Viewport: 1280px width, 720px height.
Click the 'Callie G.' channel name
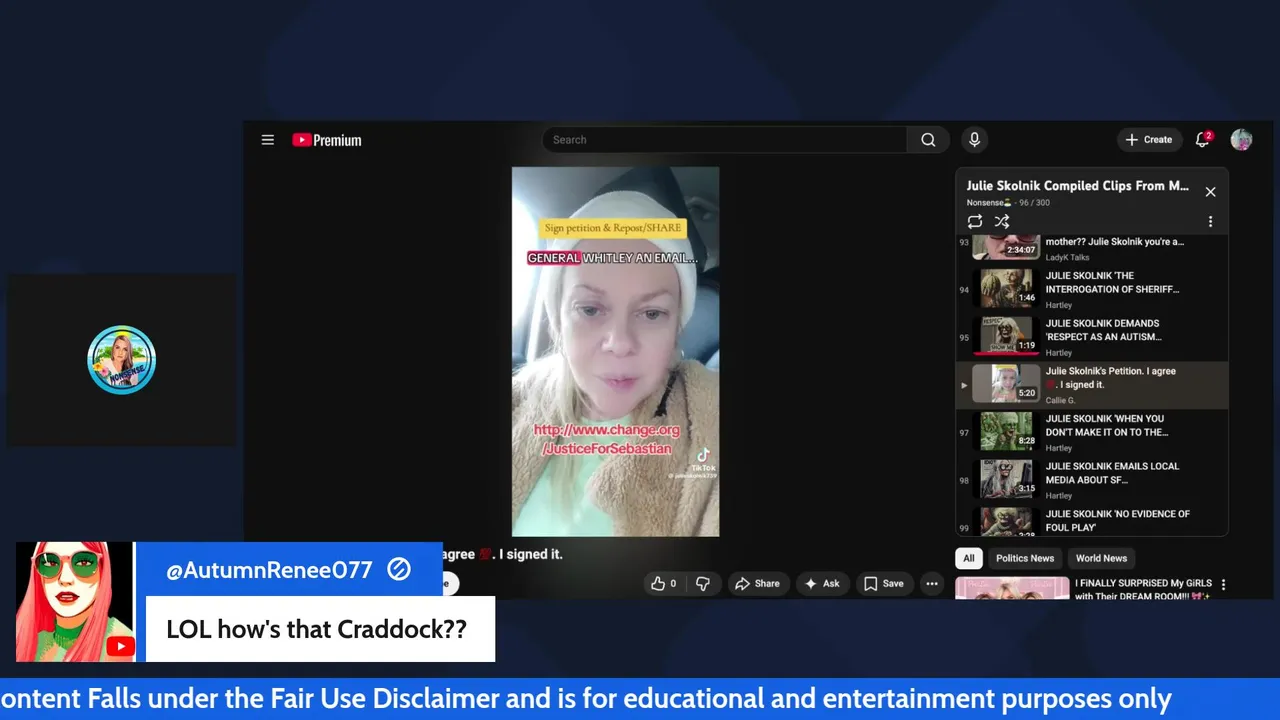coord(1060,400)
